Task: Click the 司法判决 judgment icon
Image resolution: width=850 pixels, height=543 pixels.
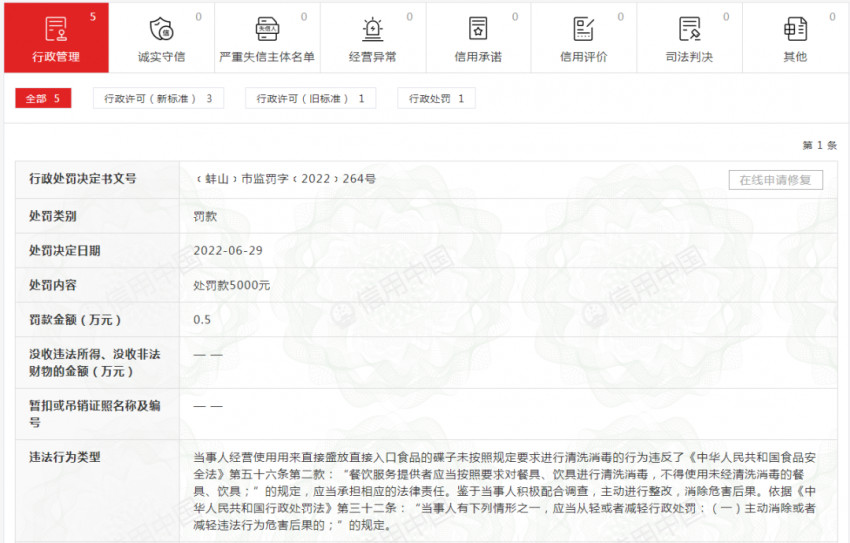Action: 689,28
